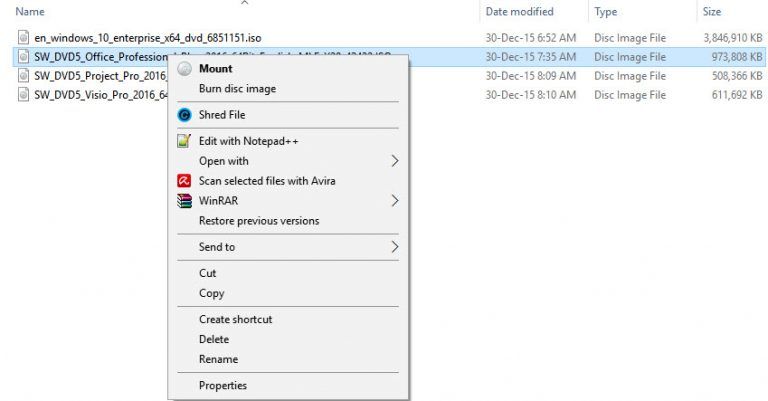The width and height of the screenshot is (768, 401).
Task: Choose Create shortcut option
Action: pos(236,319)
